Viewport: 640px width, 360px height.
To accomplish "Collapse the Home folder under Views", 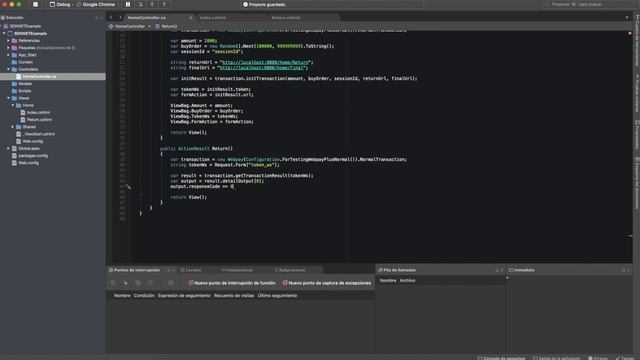I will click(13, 105).
